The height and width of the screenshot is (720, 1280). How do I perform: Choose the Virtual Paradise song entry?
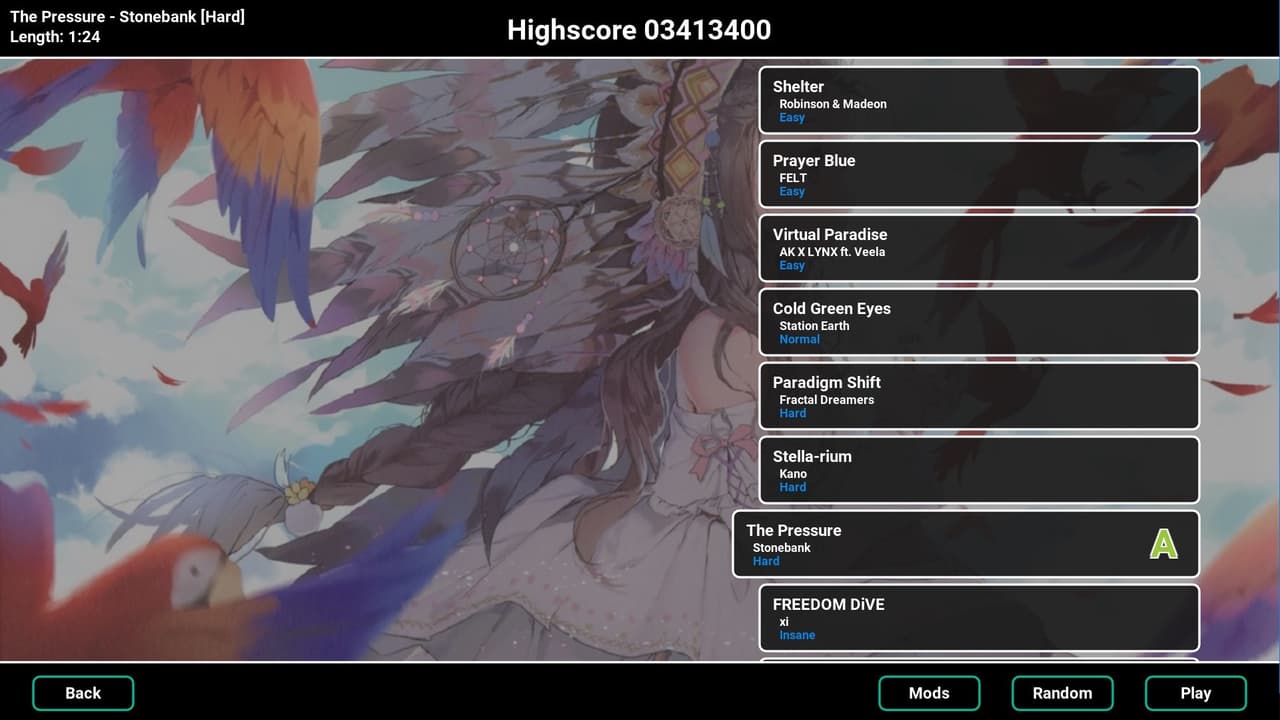pos(979,248)
